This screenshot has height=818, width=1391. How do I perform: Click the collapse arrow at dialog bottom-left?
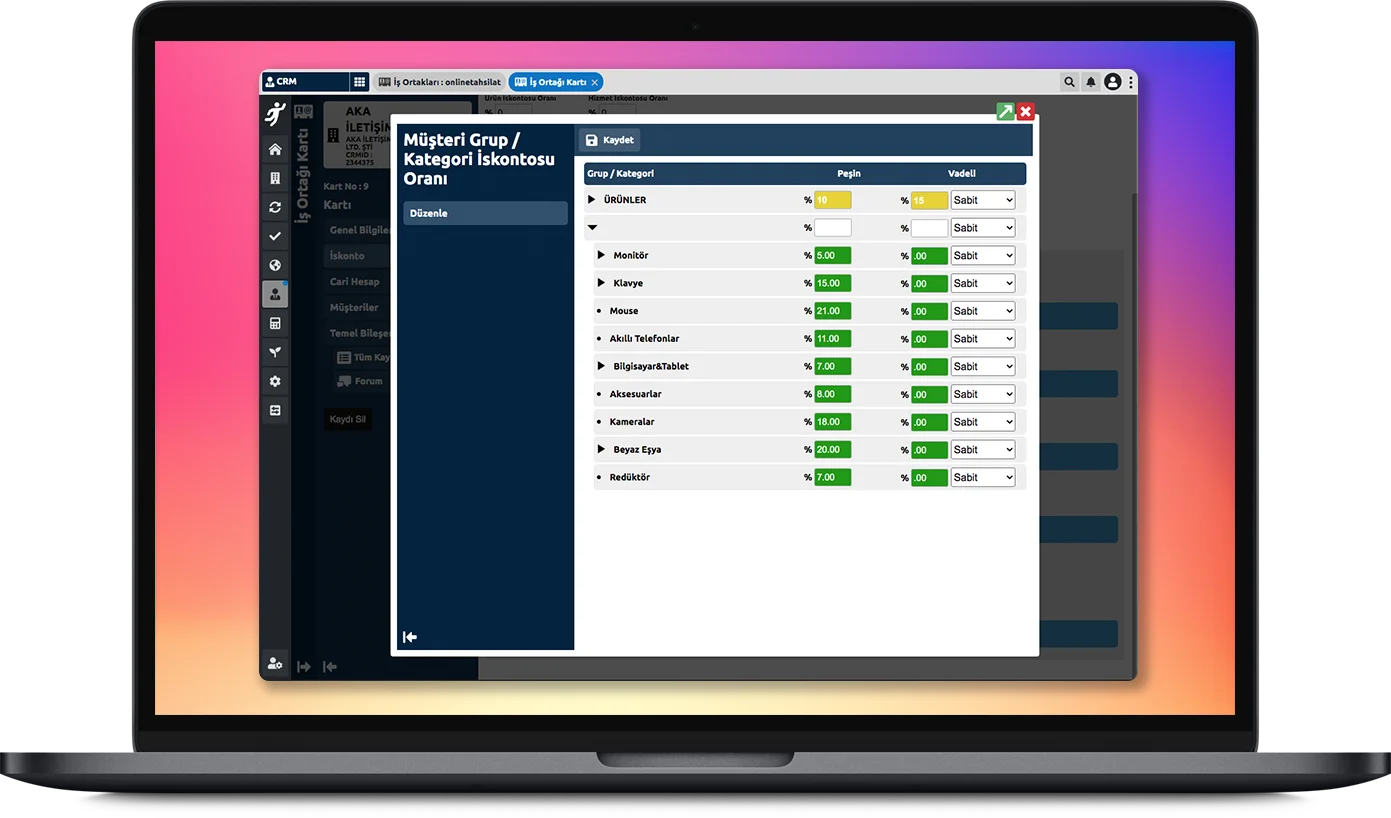(410, 637)
